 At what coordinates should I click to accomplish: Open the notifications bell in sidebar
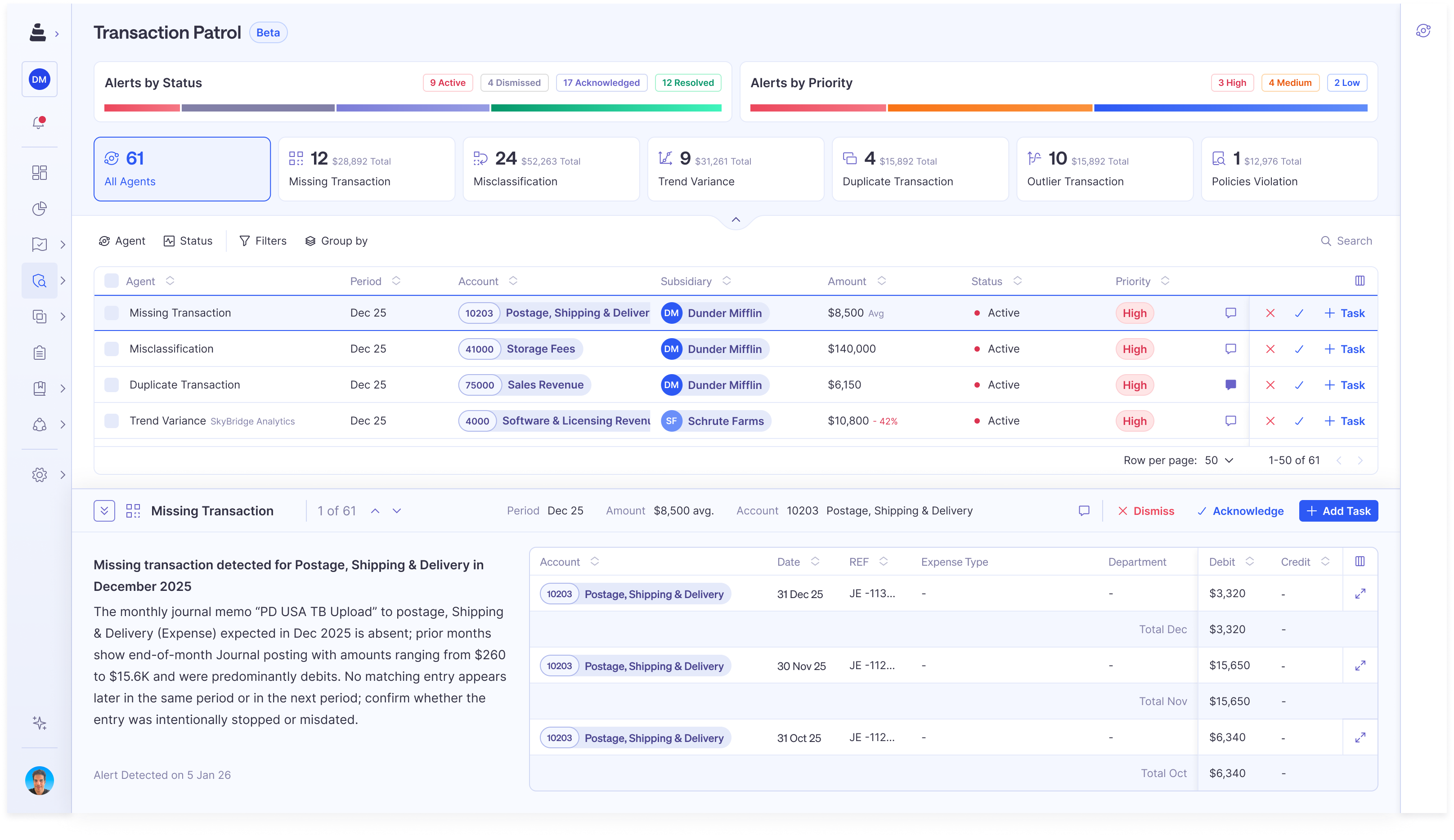39,123
